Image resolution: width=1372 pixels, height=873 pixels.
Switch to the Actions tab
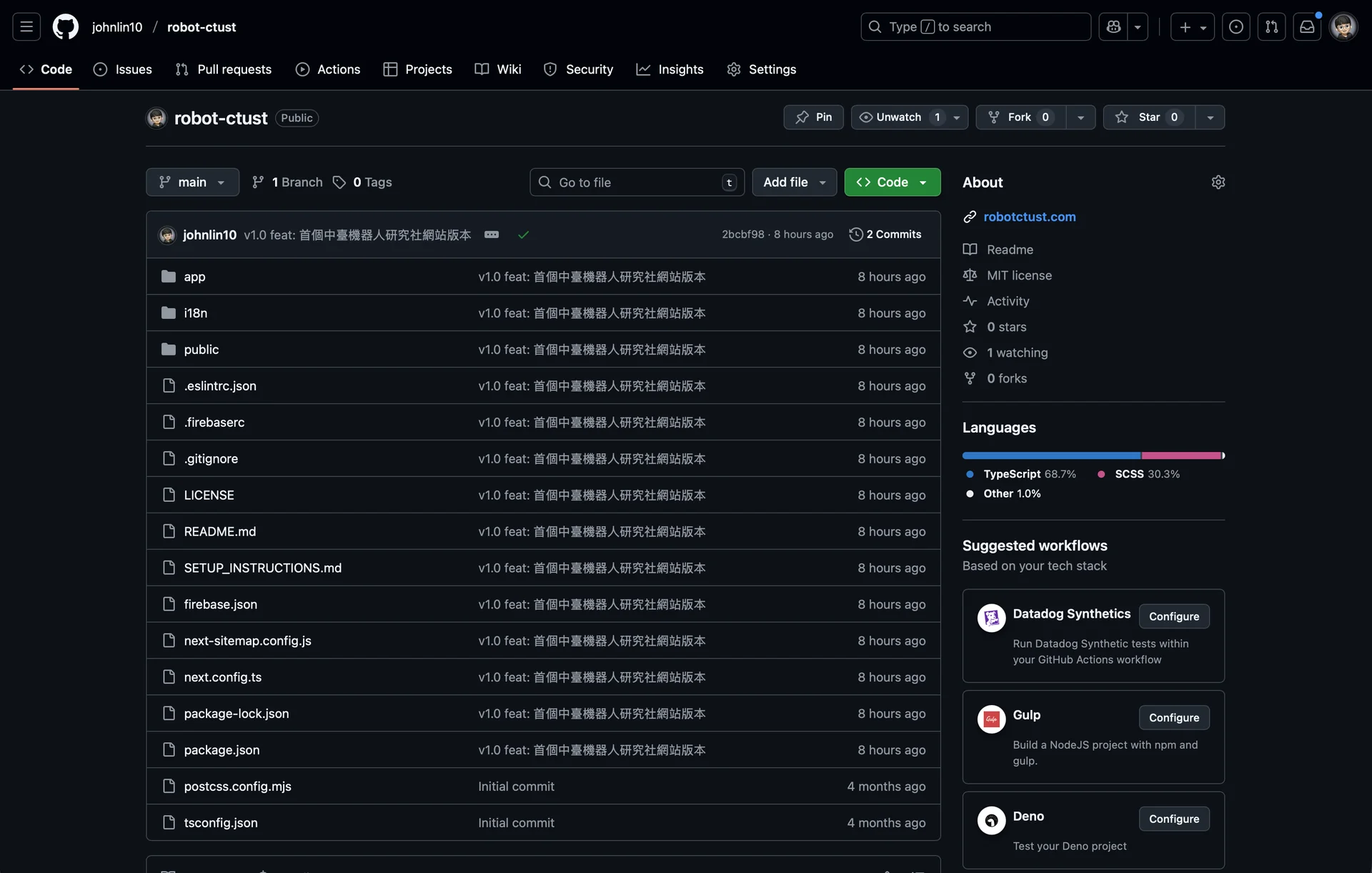pos(328,69)
